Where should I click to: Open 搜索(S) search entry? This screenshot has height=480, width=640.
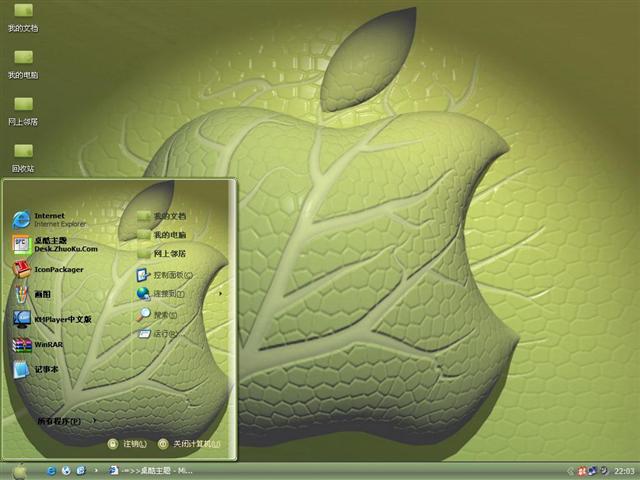pos(157,315)
